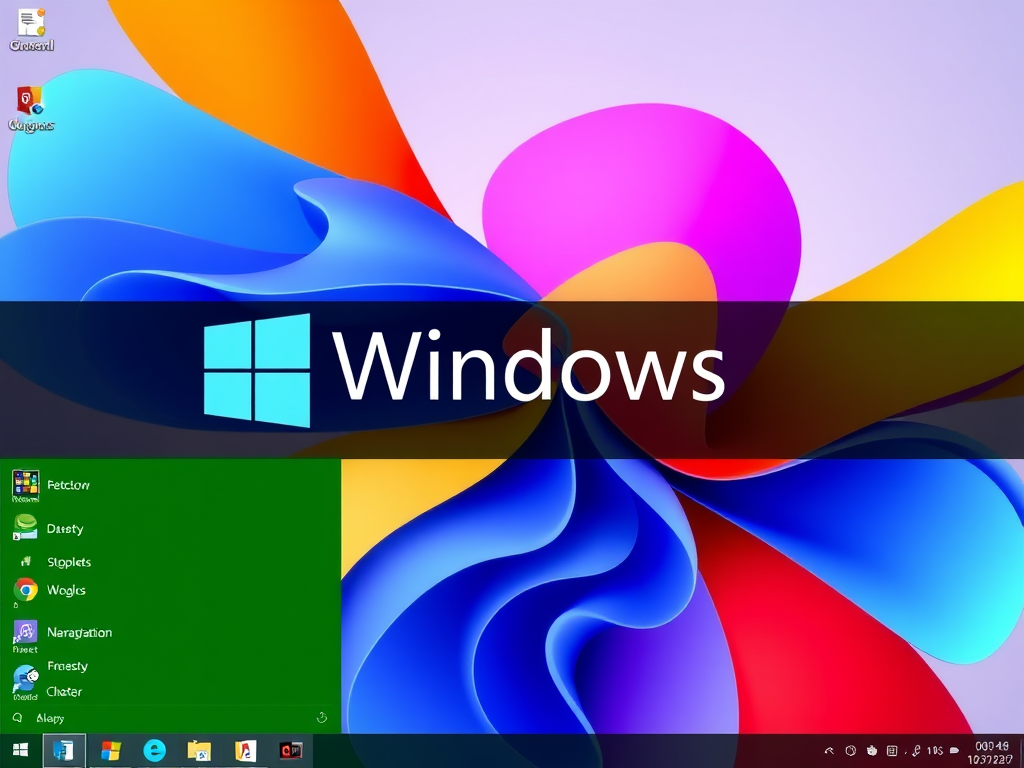Select the Fmesty entry in start menu

coord(67,666)
